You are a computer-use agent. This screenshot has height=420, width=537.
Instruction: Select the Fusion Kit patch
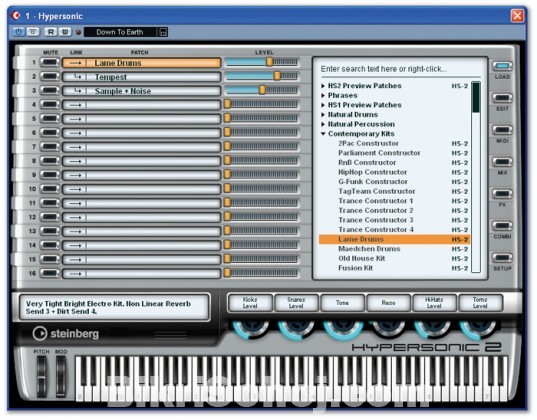click(x=394, y=268)
